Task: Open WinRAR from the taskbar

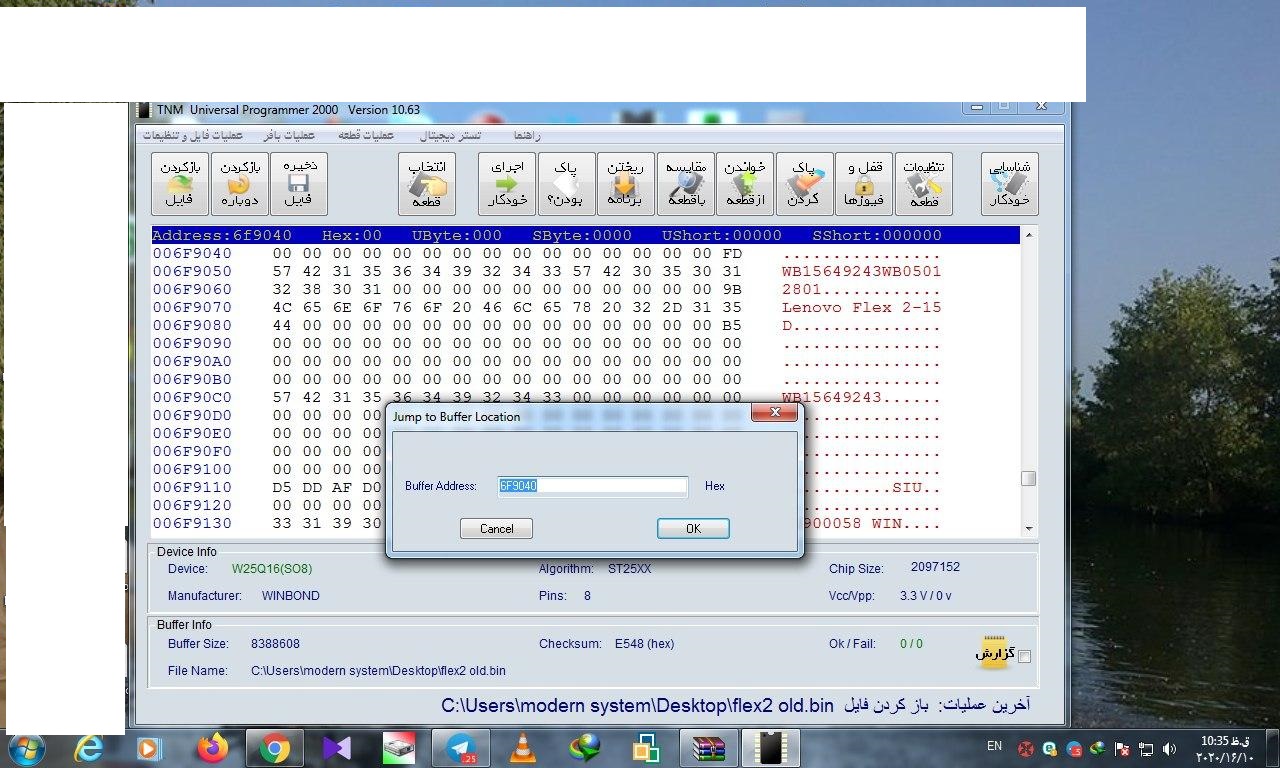Action: (x=709, y=748)
